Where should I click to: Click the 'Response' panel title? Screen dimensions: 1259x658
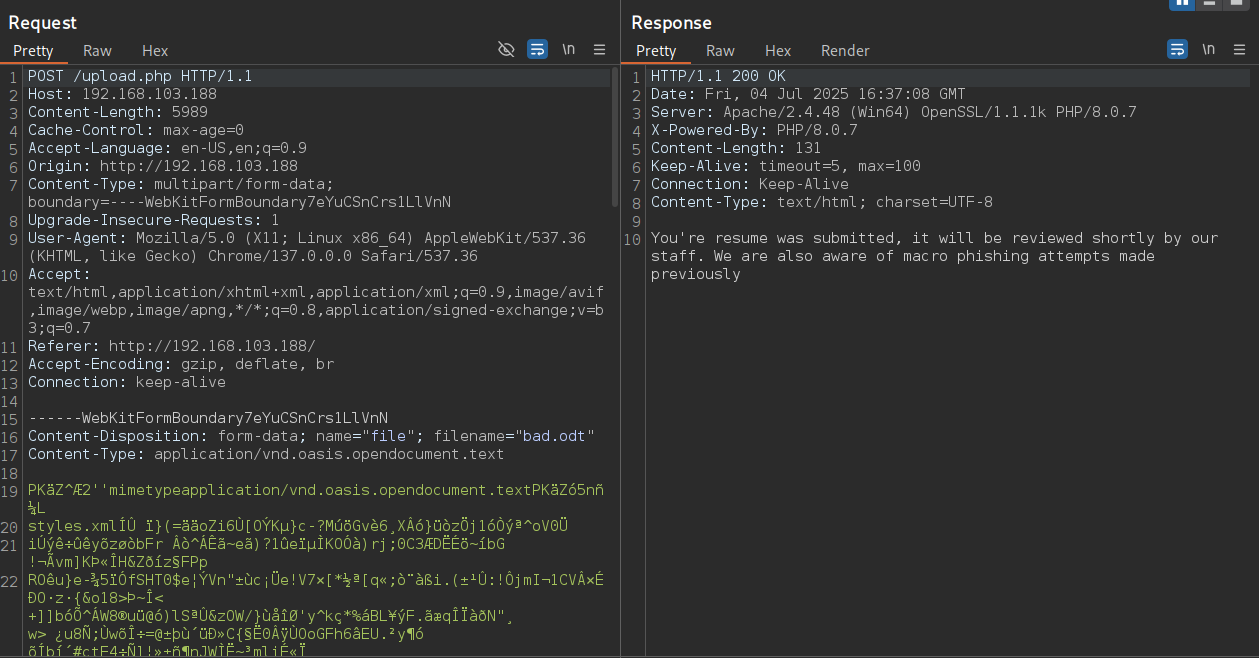(x=671, y=22)
